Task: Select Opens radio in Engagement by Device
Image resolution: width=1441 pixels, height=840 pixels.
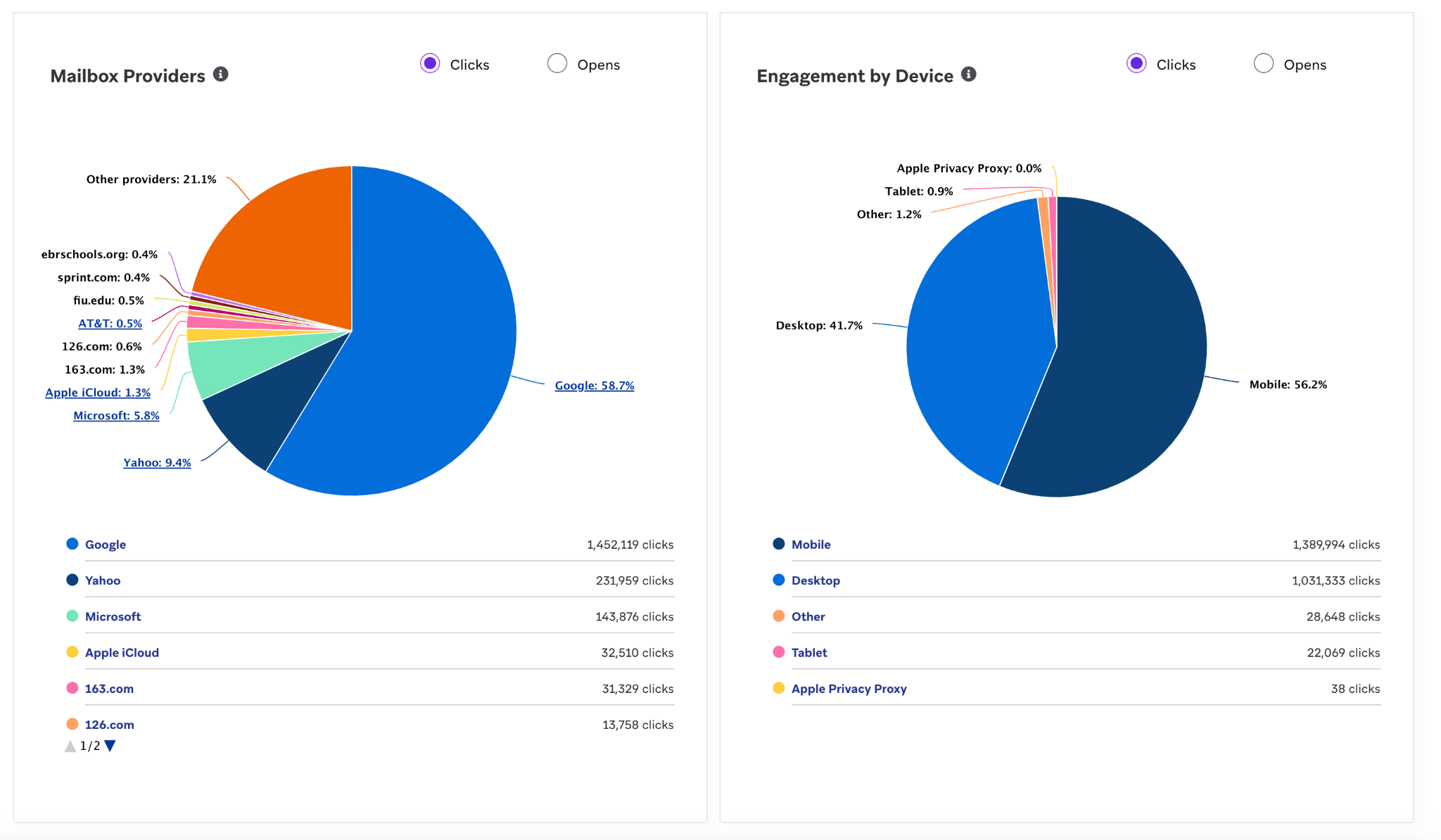Action: point(1264,64)
